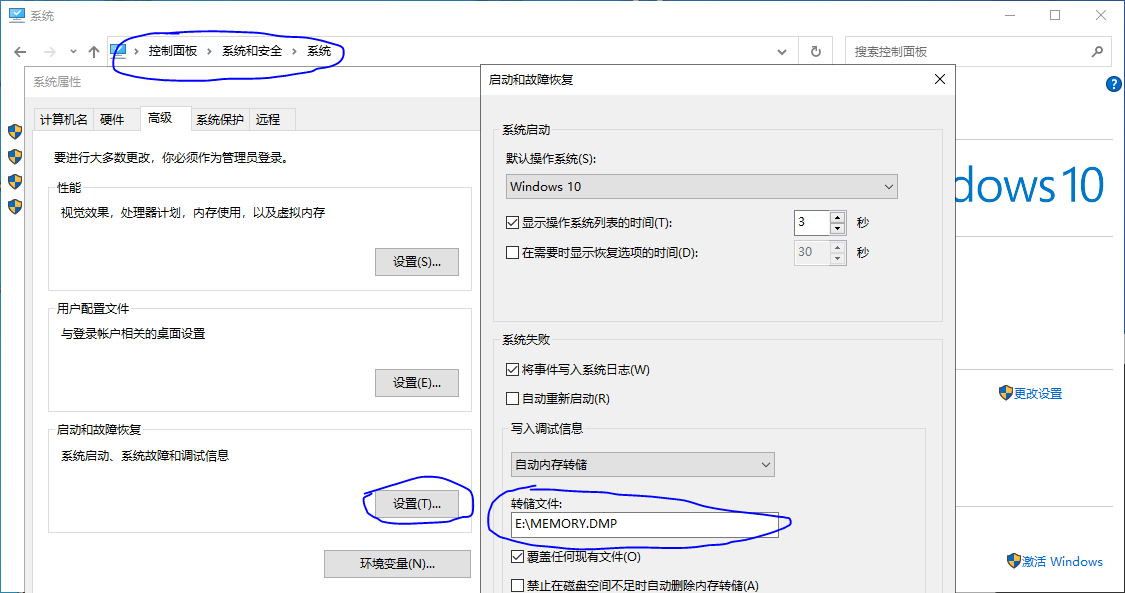This screenshot has width=1125, height=593.
Task: Go up one level in Control Panel
Action: pyautogui.click(x=93, y=52)
